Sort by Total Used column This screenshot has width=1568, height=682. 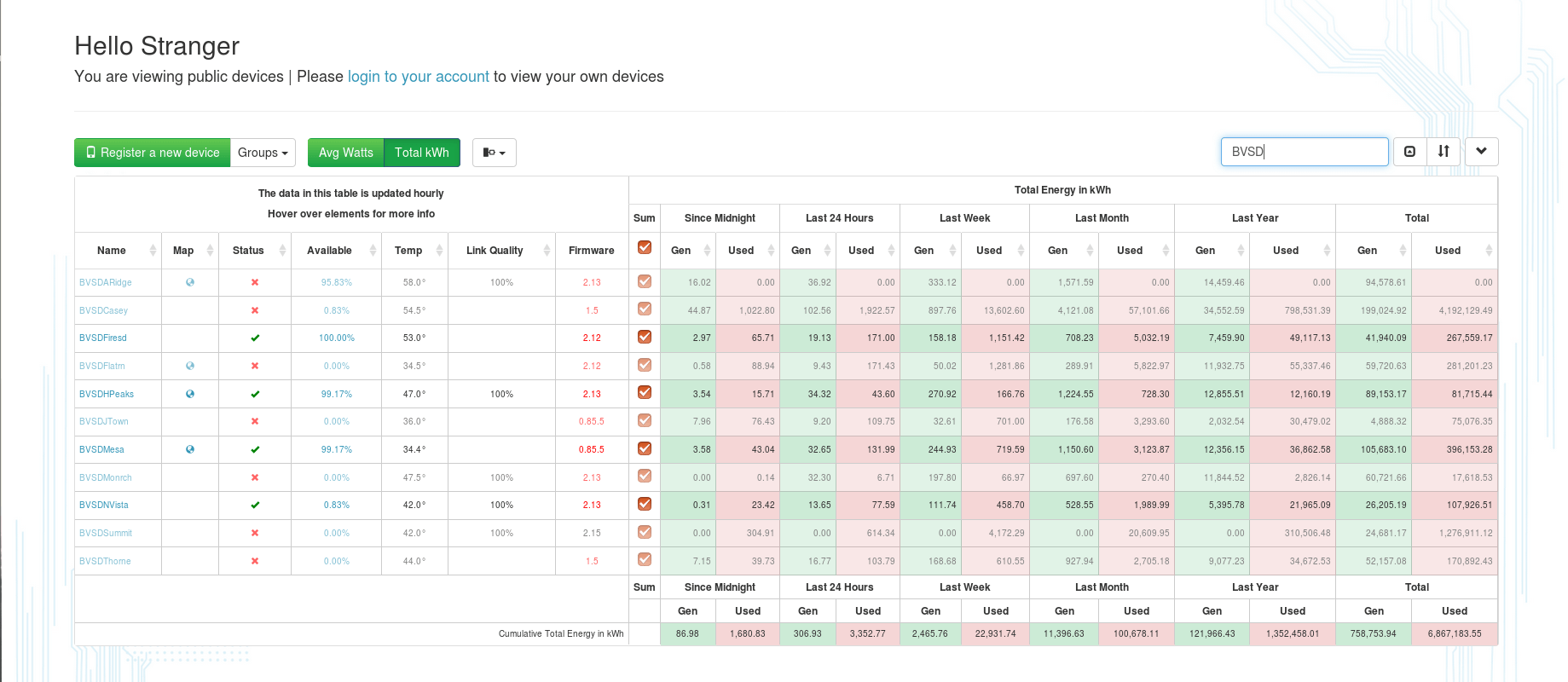coord(1455,251)
